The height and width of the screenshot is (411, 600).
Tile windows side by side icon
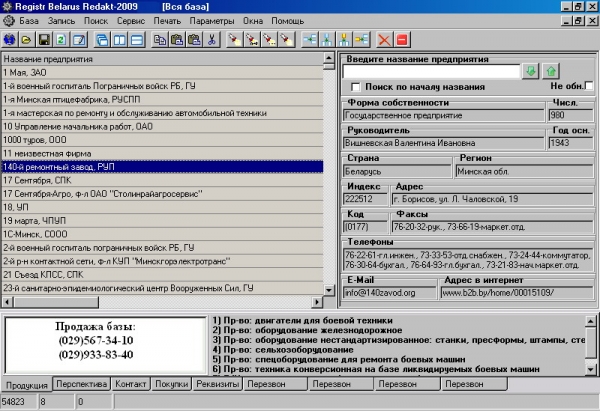[120, 40]
